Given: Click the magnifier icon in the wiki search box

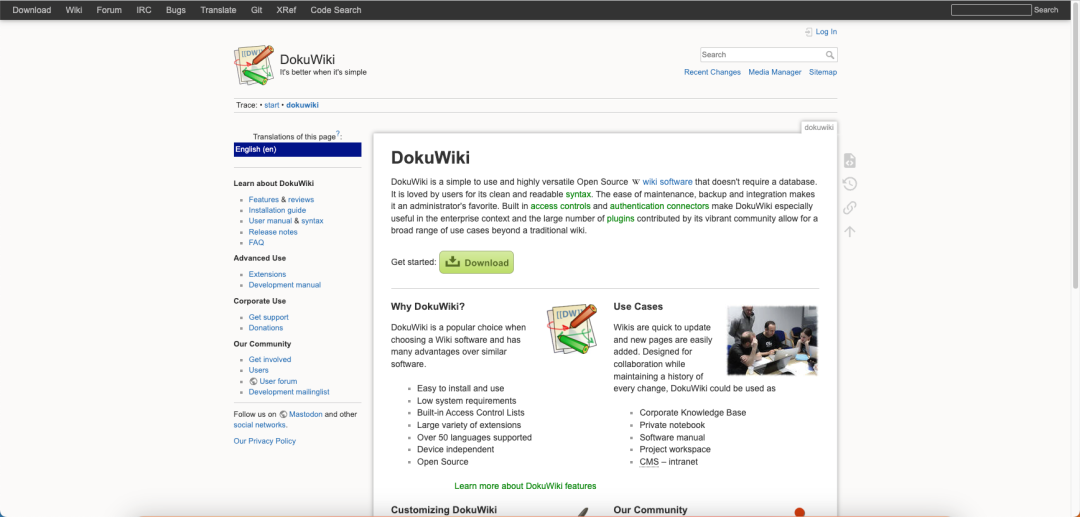Looking at the screenshot, I should coord(831,55).
